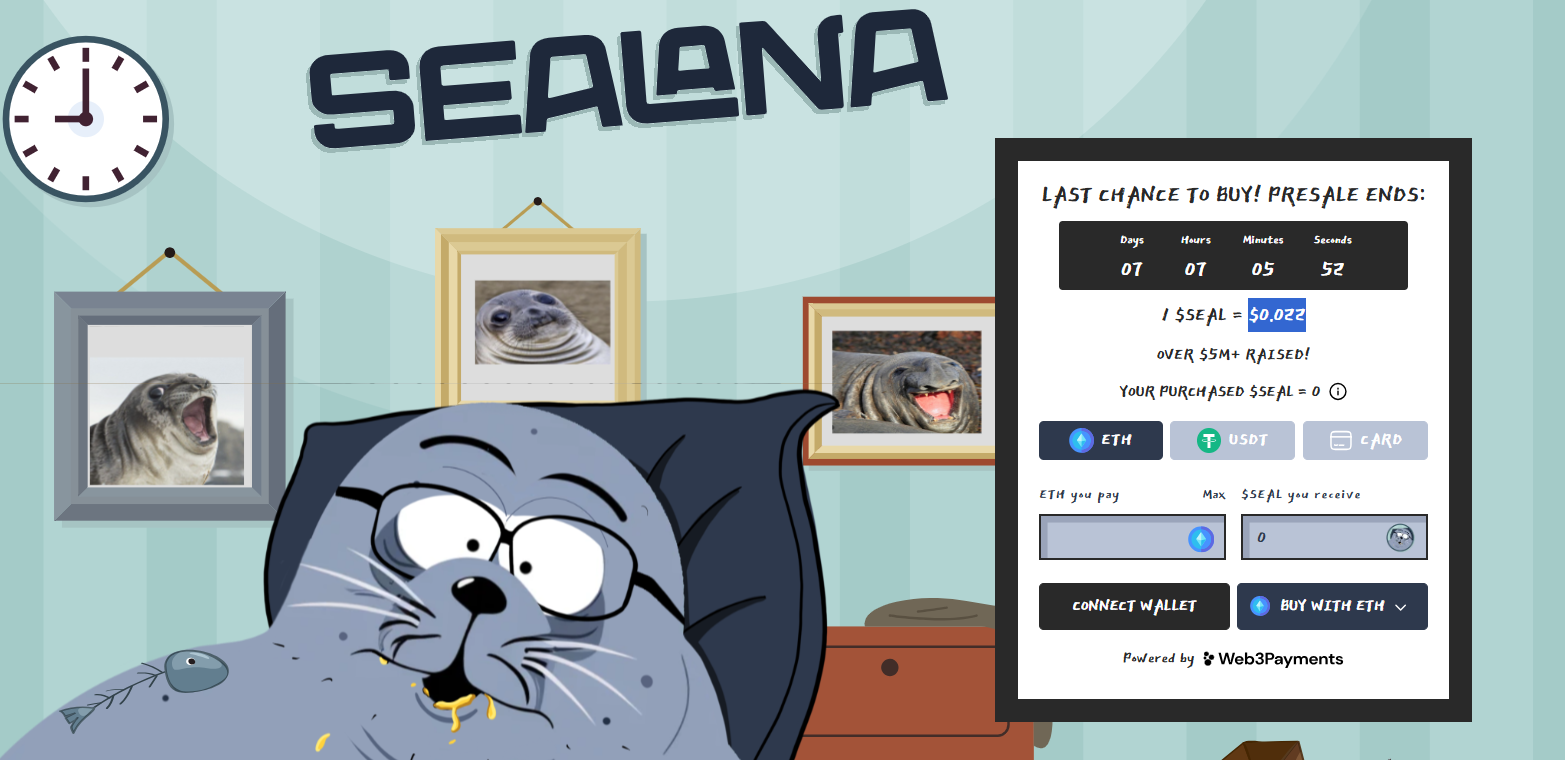Click the highlighted $0.022 price
The width and height of the screenshot is (1565, 760).
click(x=1277, y=315)
